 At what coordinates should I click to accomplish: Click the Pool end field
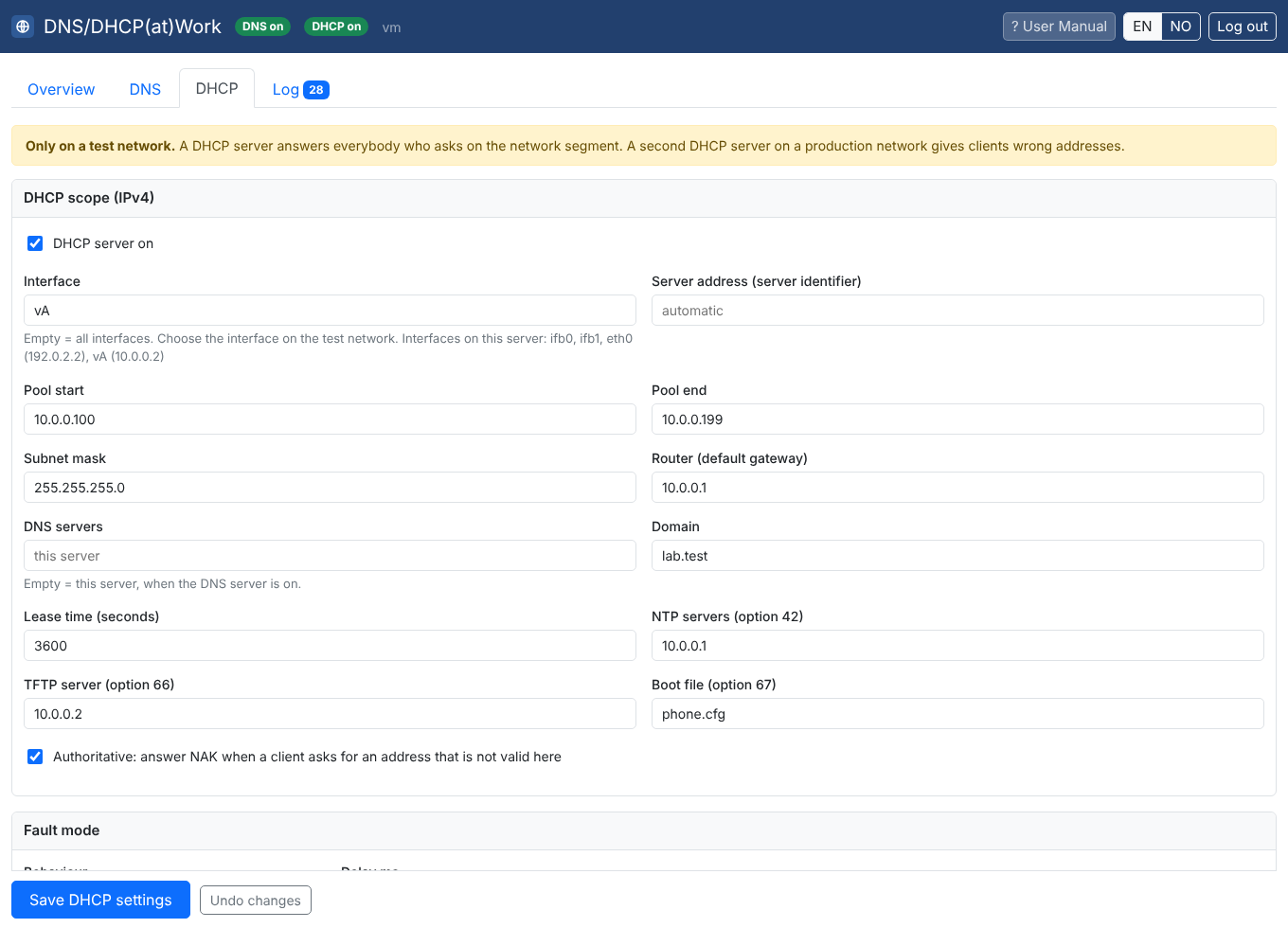click(x=957, y=419)
